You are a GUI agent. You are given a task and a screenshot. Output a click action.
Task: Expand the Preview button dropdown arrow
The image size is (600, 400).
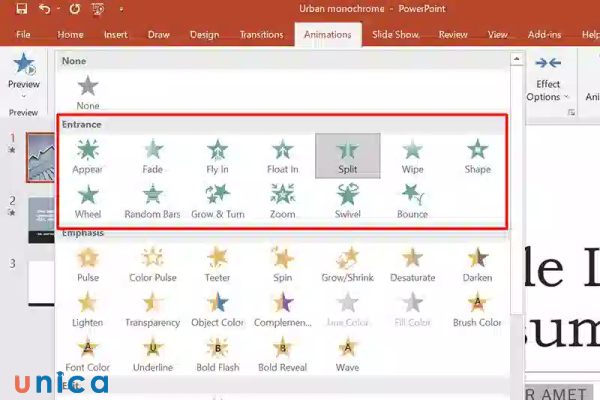(23, 97)
